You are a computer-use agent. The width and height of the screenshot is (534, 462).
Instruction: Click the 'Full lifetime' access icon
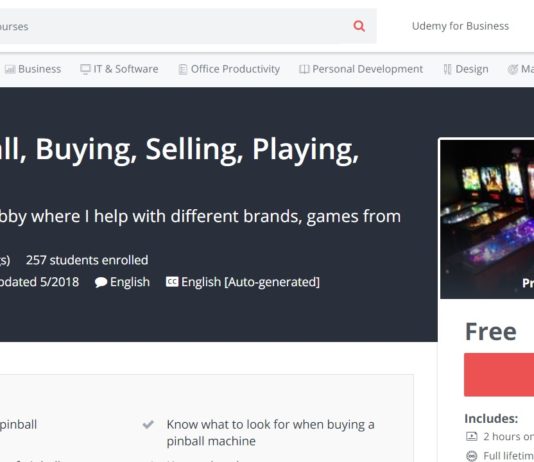coord(471,456)
